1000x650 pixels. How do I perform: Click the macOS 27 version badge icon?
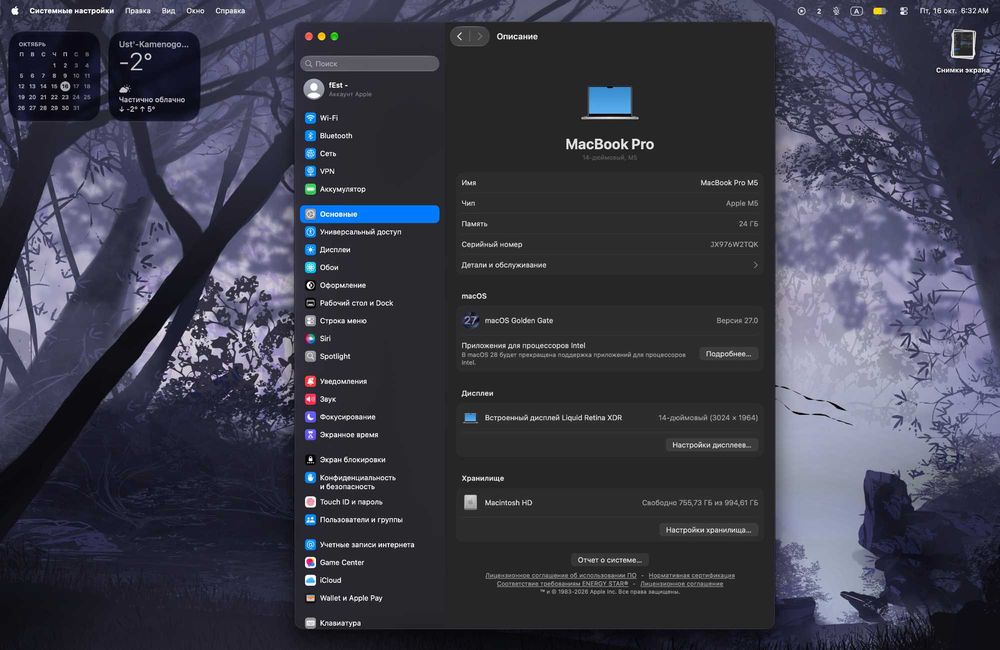(x=471, y=321)
